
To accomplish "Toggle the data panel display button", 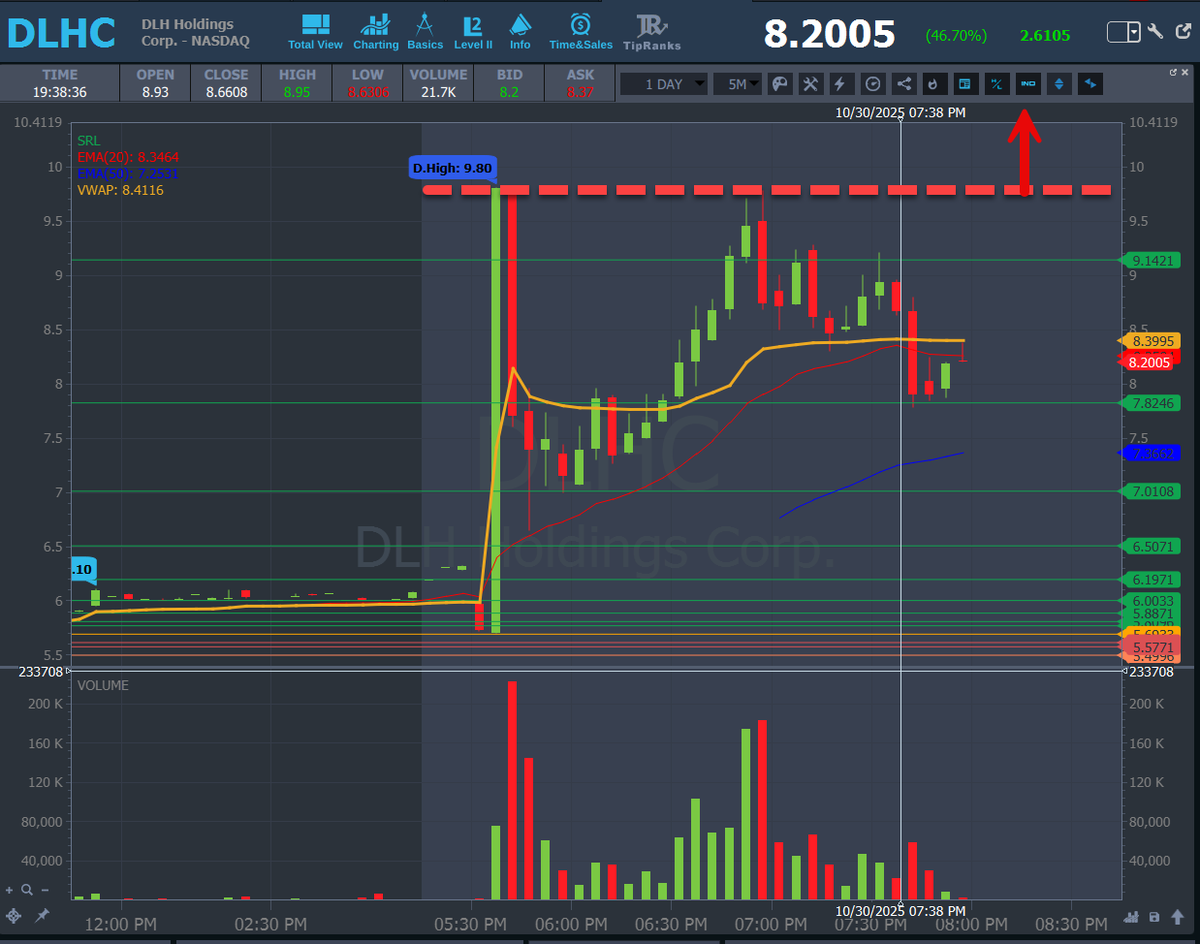I will (965, 84).
